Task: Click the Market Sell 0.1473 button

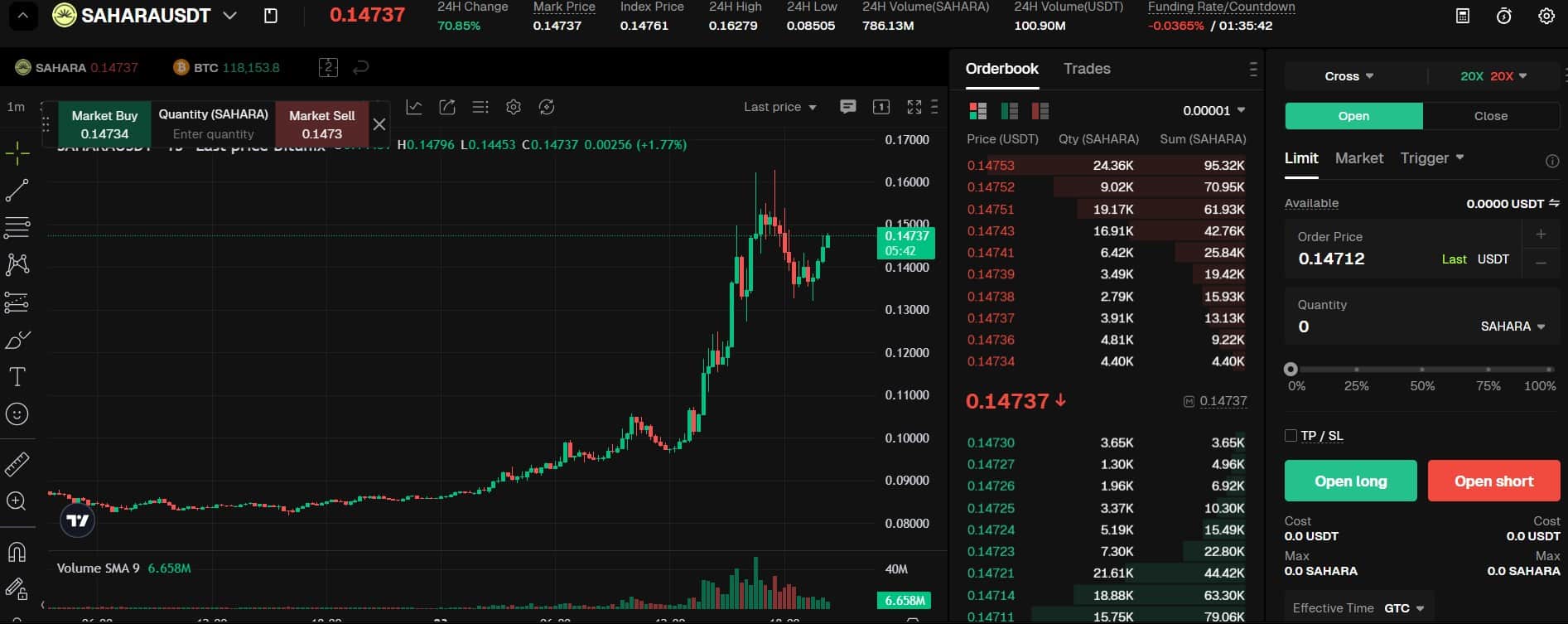Action: pyautogui.click(x=321, y=124)
